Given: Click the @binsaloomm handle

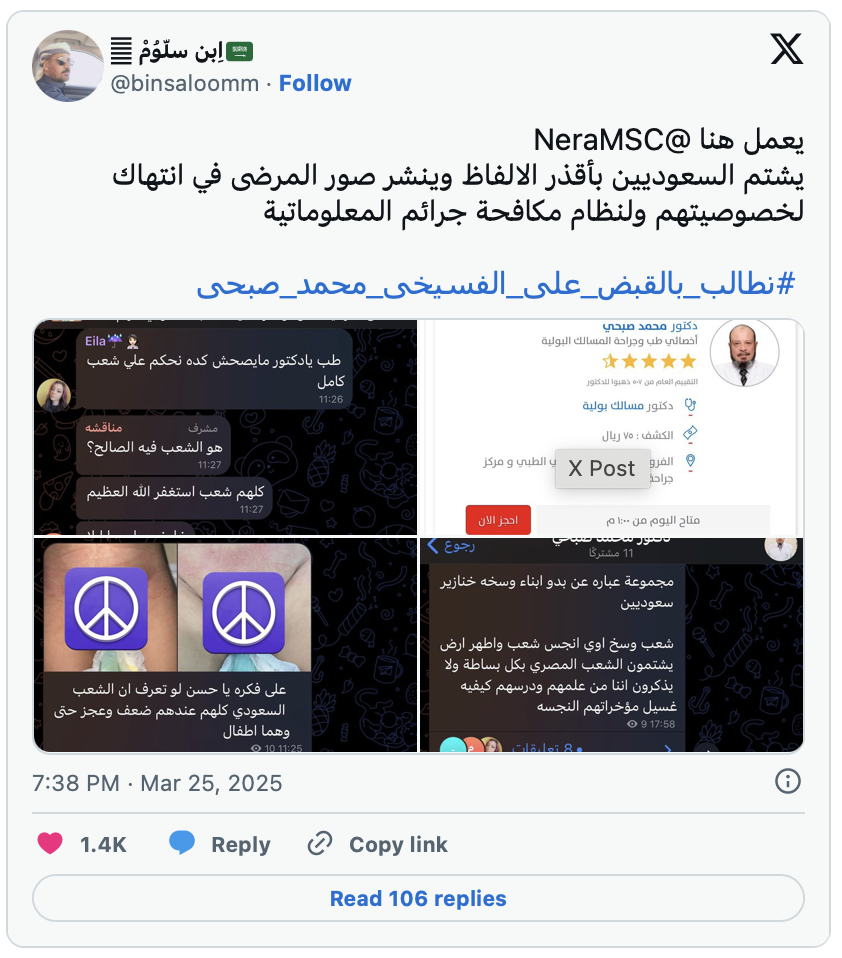Looking at the screenshot, I should point(185,83).
